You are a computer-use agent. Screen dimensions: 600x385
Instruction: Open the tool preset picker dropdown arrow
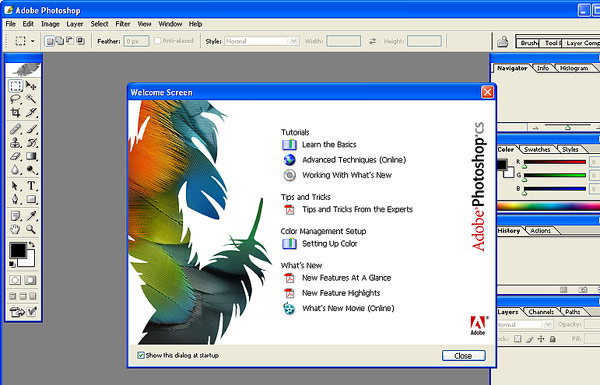coord(33,41)
